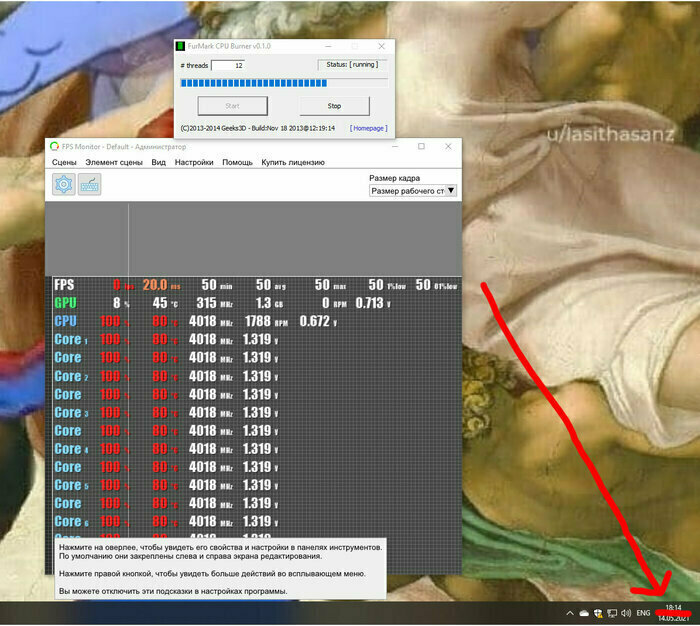The width and height of the screenshot is (700, 626).
Task: Click the FurMark CPU Burner title icon
Action: (x=180, y=46)
